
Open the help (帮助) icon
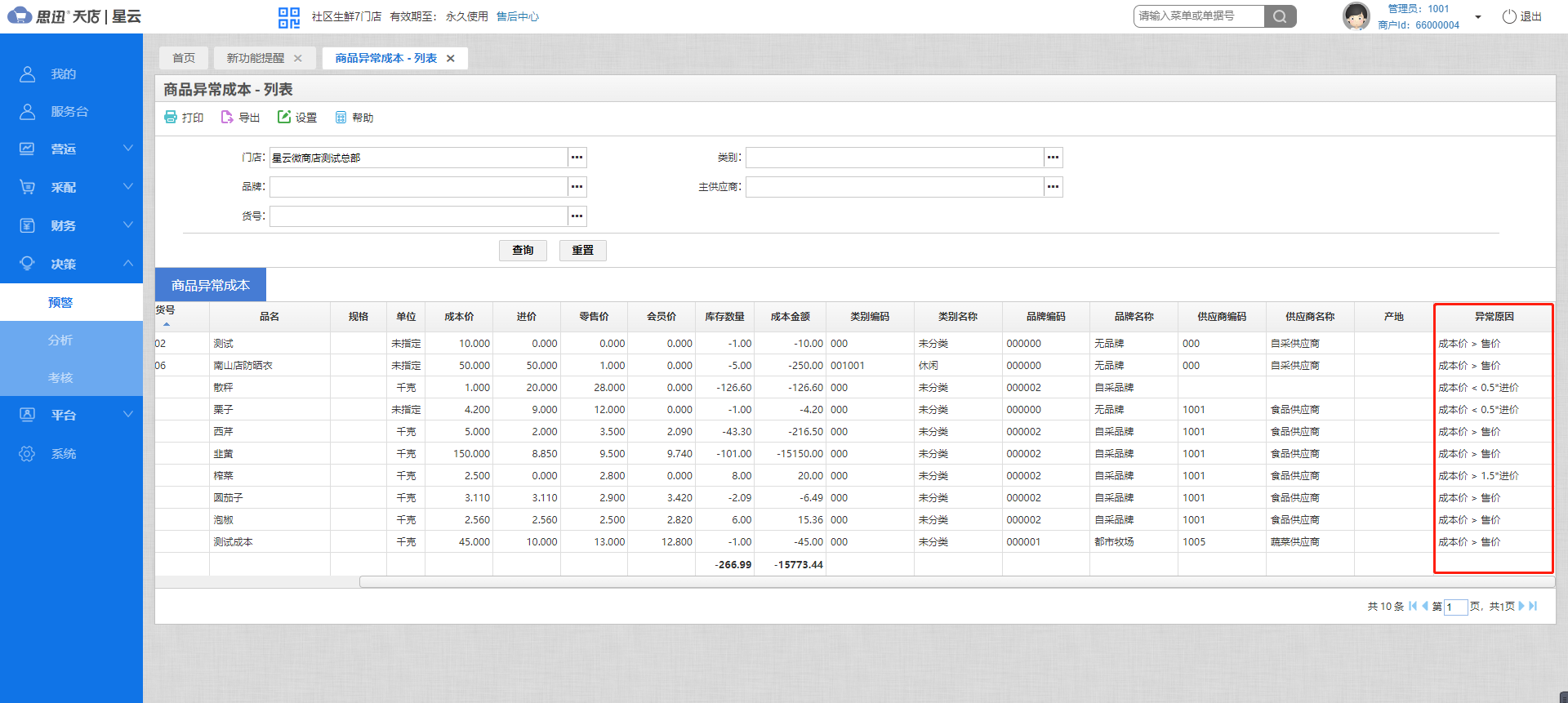(341, 118)
